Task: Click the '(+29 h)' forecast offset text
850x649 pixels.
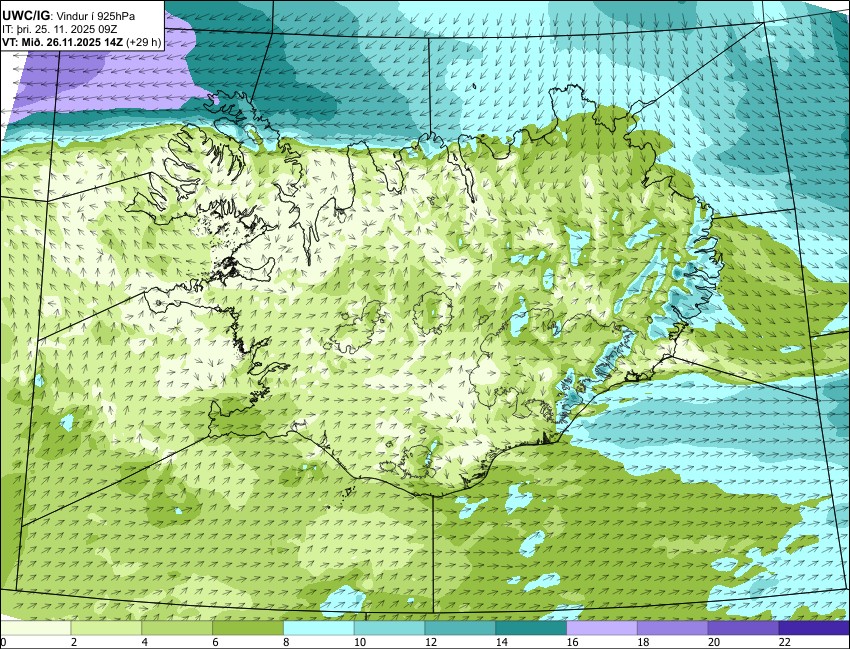Action: 144,43
